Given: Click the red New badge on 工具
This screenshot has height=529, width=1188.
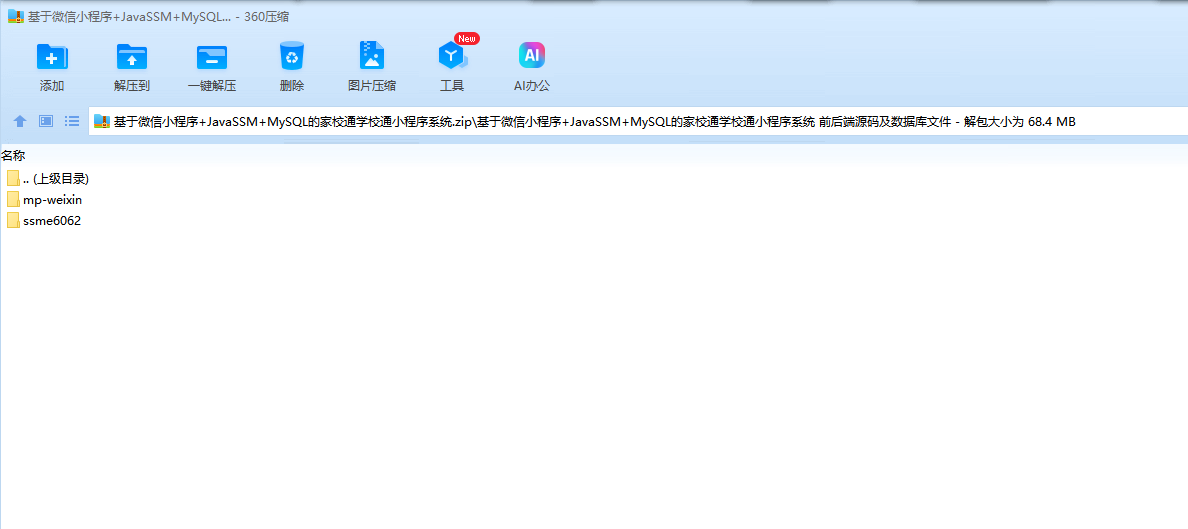Looking at the screenshot, I should [x=467, y=38].
